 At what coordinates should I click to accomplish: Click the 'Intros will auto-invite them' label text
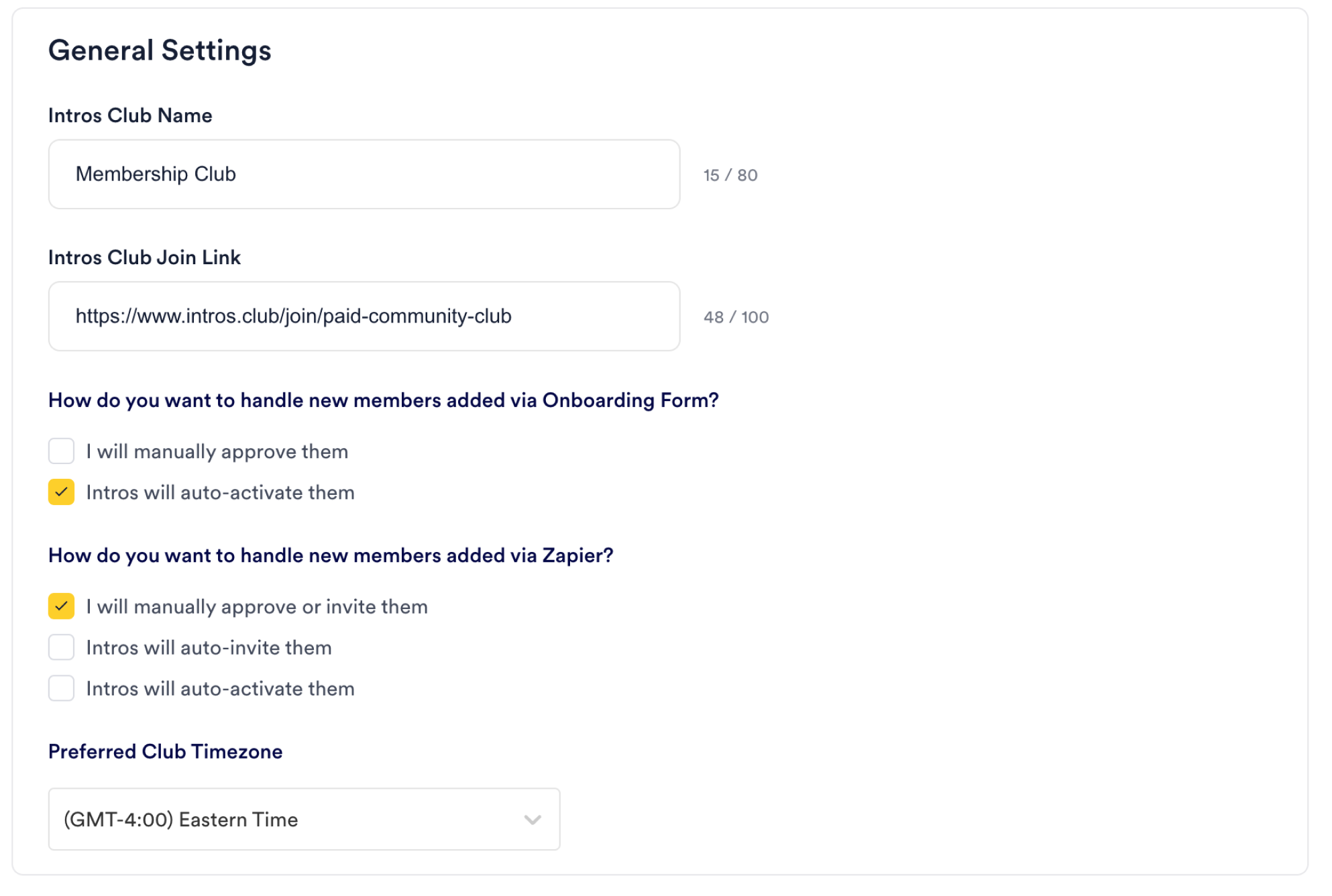click(209, 647)
